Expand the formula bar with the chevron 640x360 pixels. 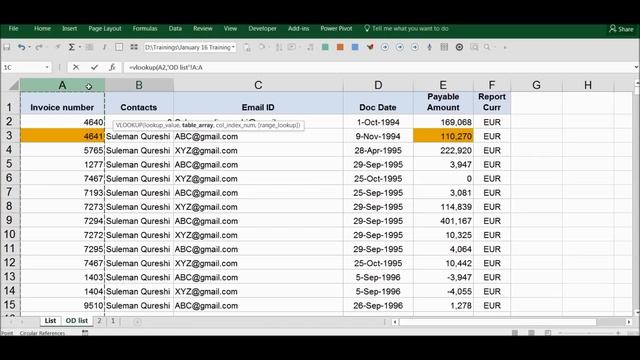tap(636, 67)
